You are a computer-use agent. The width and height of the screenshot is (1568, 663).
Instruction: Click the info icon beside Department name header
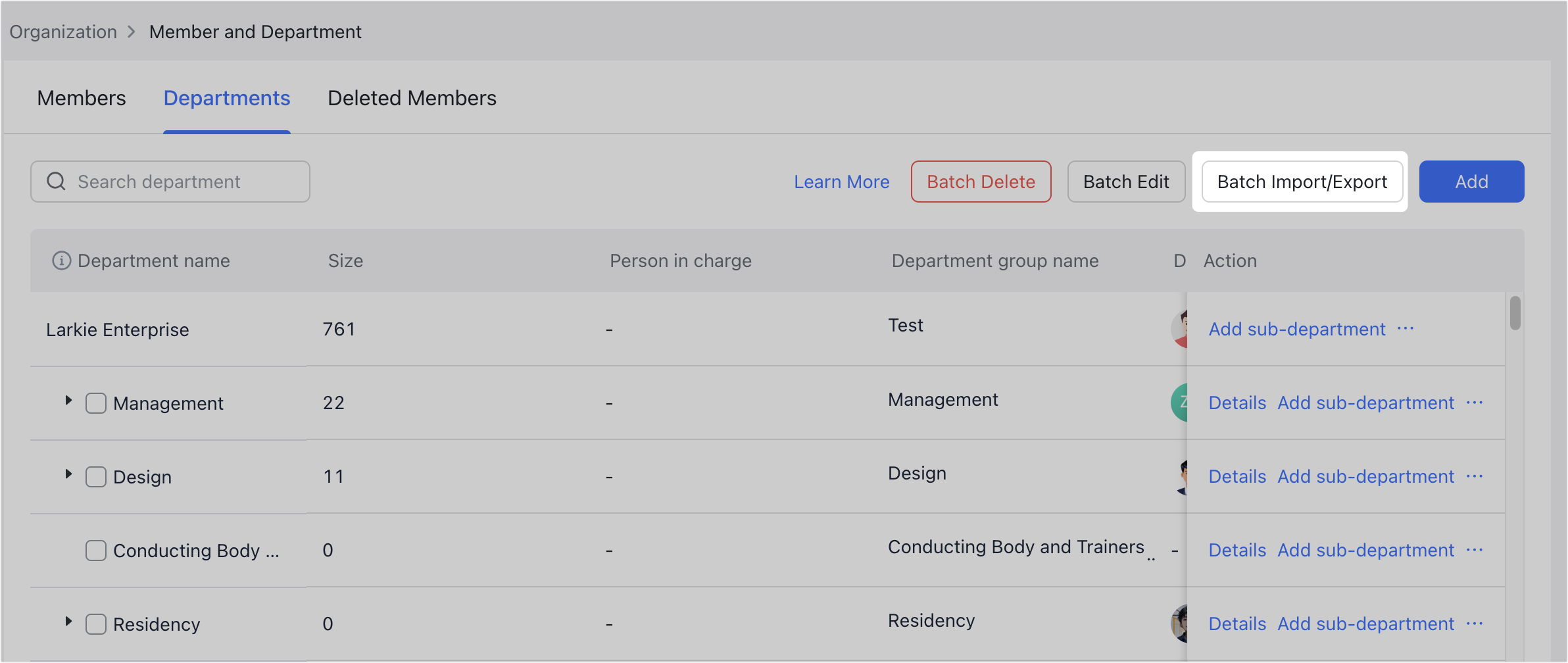[x=60, y=260]
